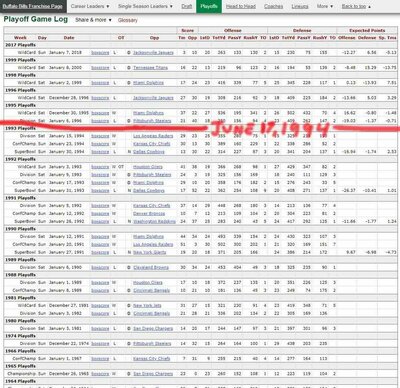This screenshot has width=400, height=388.
Task: Switch to the Coaches tab
Action: click(x=273, y=6)
